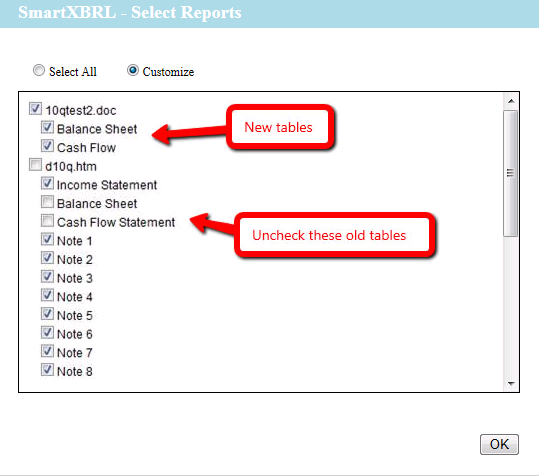Check the Cash Flow Statement checkbox

[47, 220]
